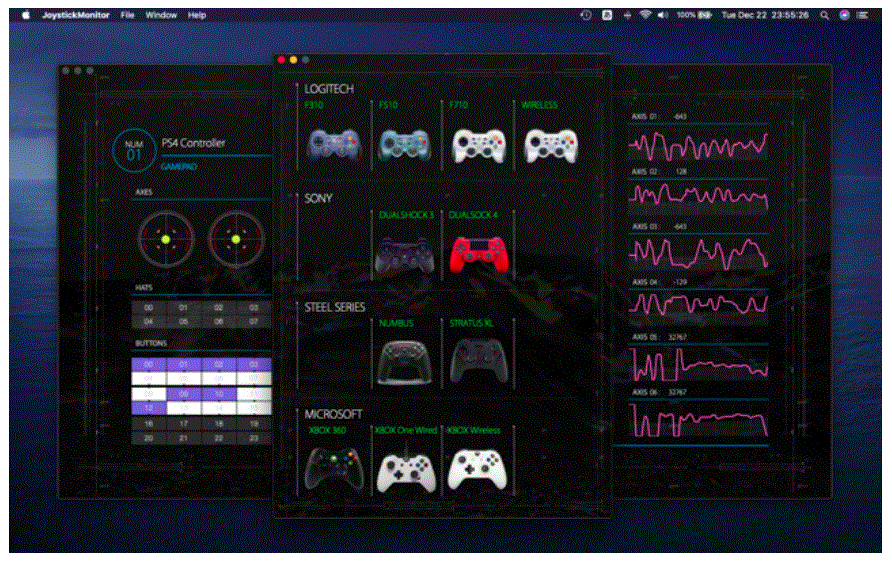Image resolution: width=892 pixels, height=563 pixels.
Task: Click the menu bar date and time
Action: 765,15
